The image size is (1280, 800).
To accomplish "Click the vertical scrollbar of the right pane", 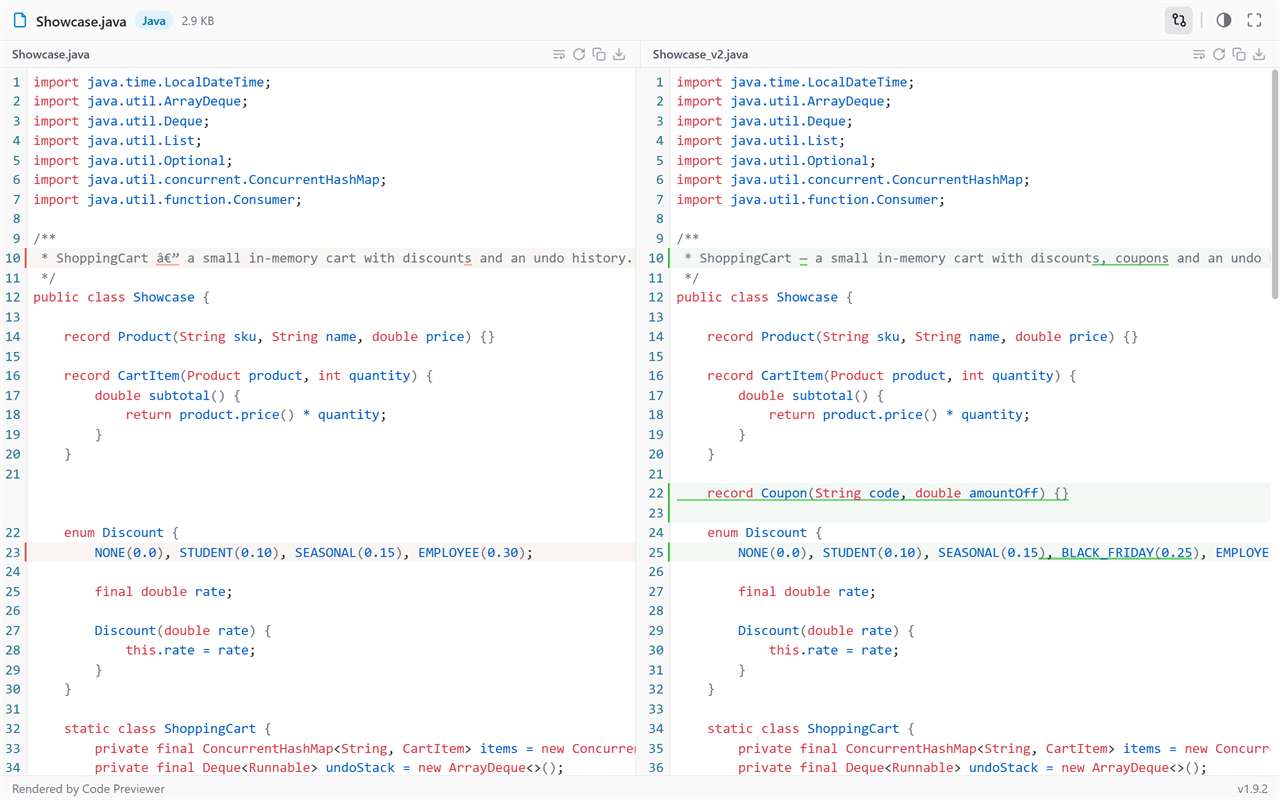I will 1274,184.
